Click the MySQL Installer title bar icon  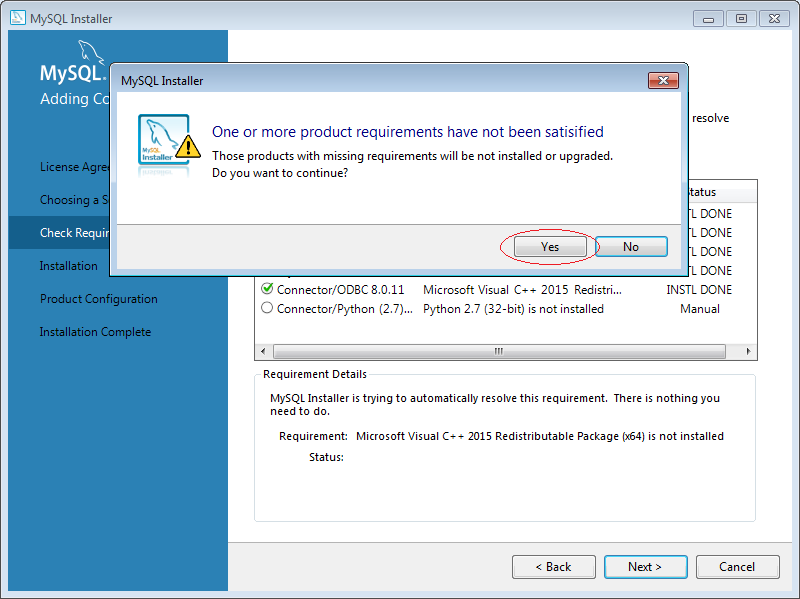coord(17,18)
